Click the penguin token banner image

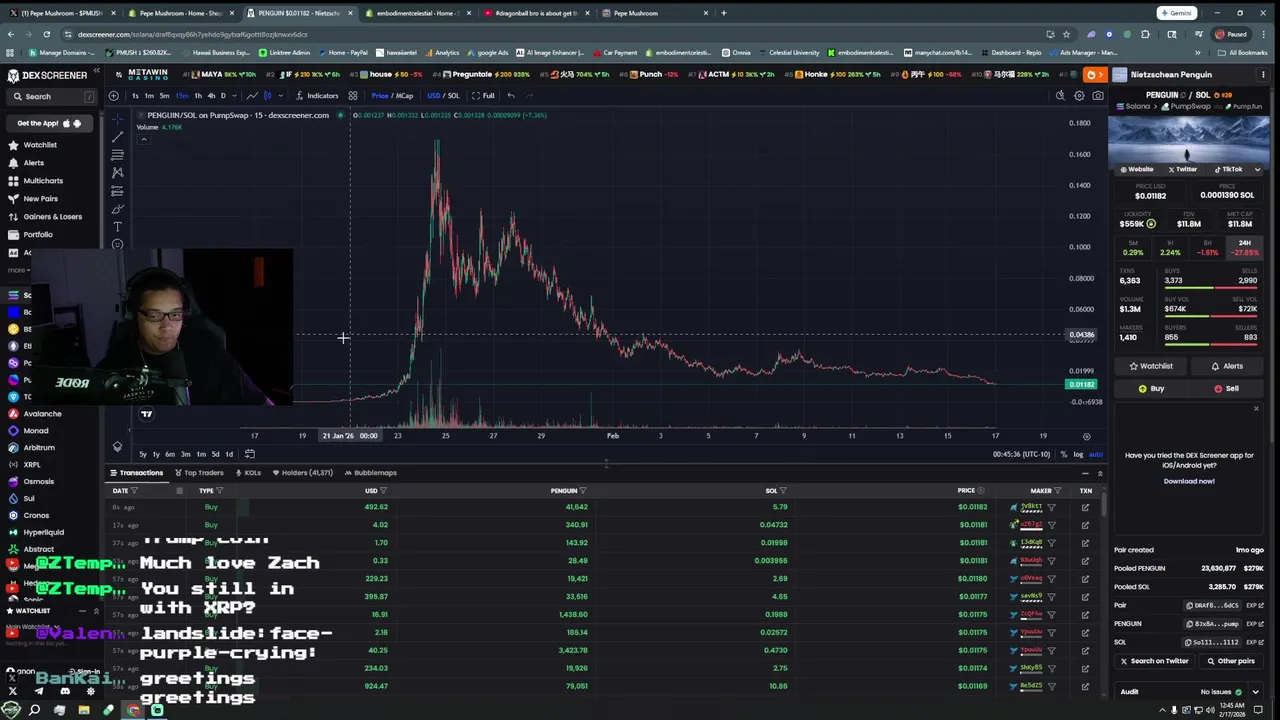pyautogui.click(x=1189, y=139)
